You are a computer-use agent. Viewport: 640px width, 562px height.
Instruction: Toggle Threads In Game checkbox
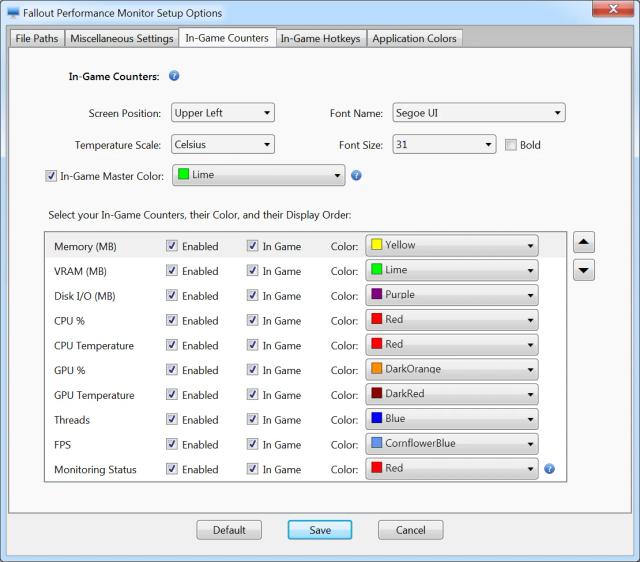[x=253, y=419]
